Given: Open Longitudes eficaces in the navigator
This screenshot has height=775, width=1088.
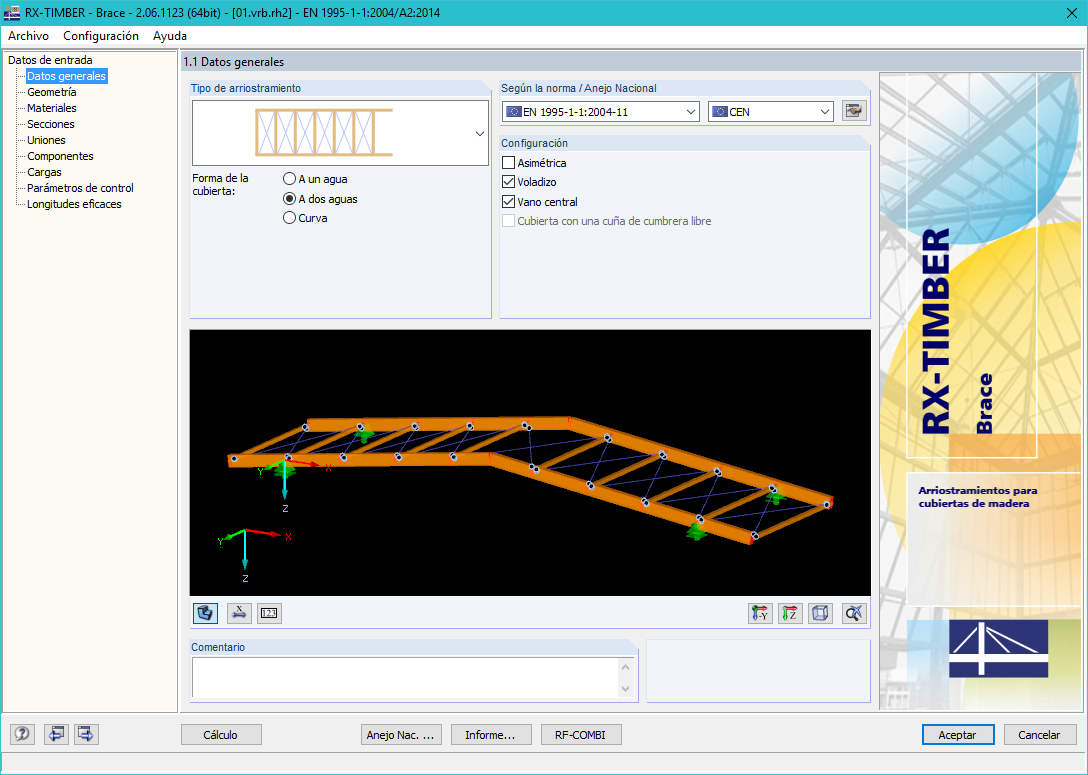Looking at the screenshot, I should [x=74, y=204].
